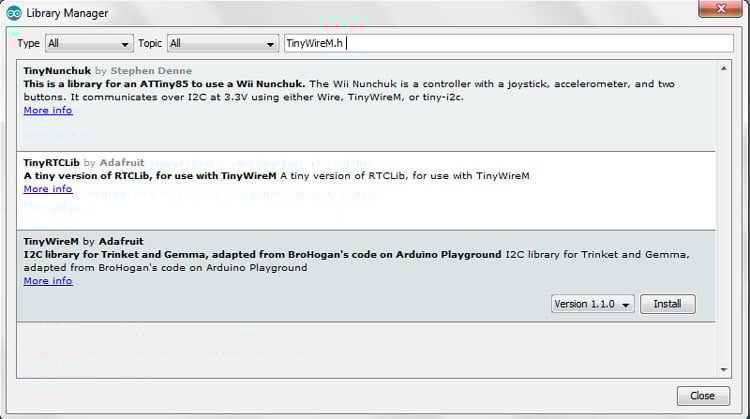
Task: Click the scrollbar up arrow
Action: (725, 68)
